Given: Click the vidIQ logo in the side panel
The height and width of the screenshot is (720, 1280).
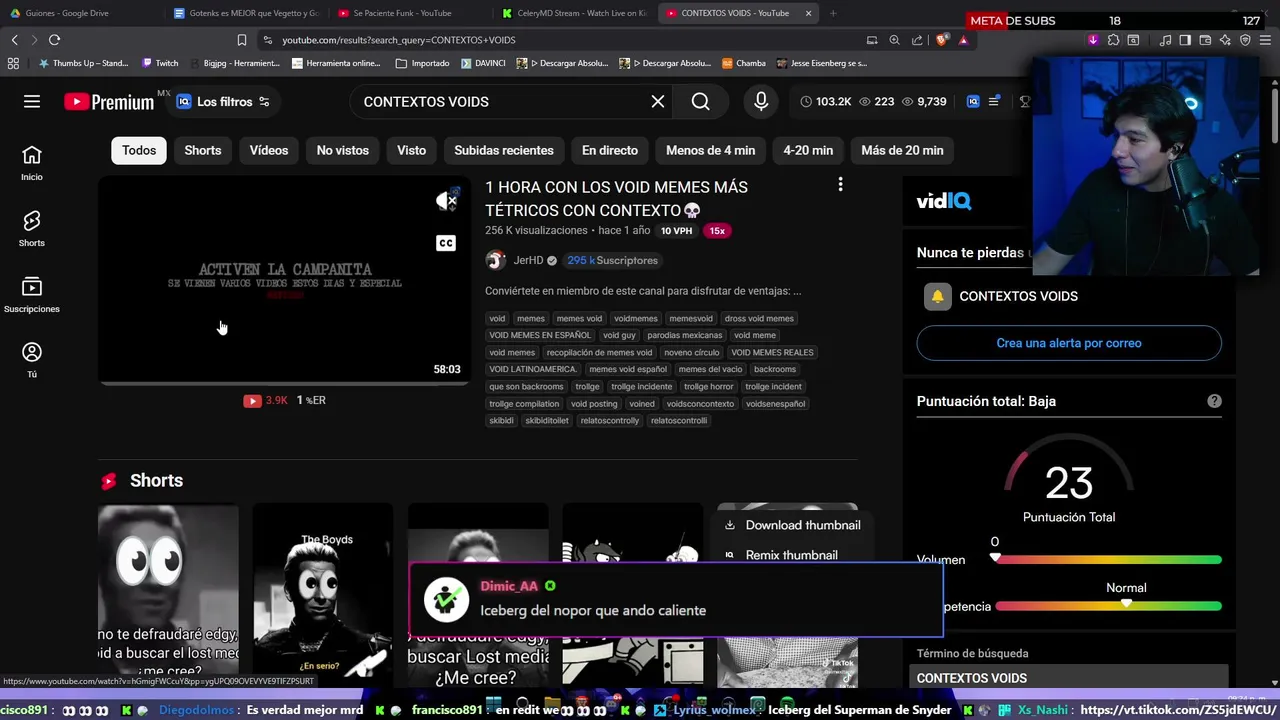Looking at the screenshot, I should [x=944, y=201].
